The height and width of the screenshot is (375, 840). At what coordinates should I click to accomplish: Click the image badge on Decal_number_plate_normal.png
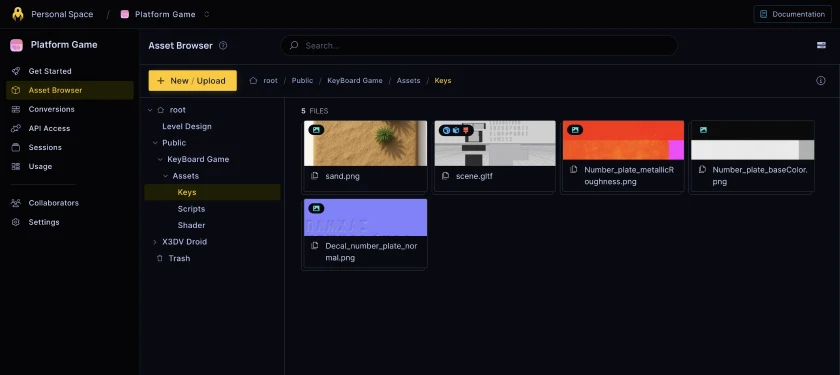[x=316, y=208]
